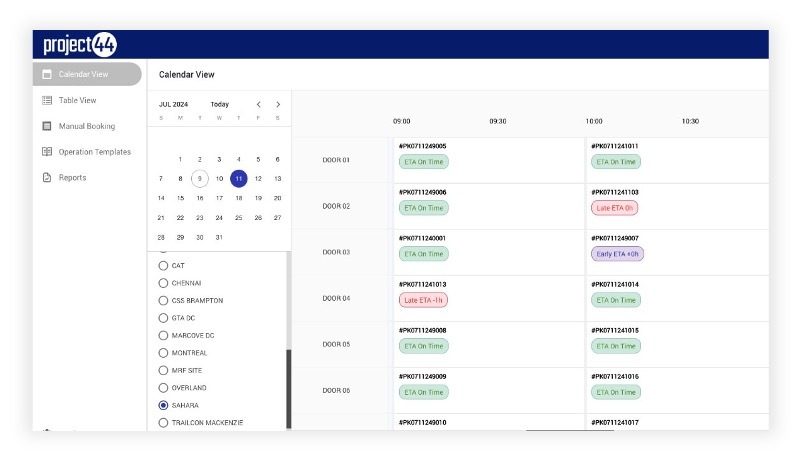Select the CHENNAI radio button
Screen dimensions: 801x460
coord(163,283)
